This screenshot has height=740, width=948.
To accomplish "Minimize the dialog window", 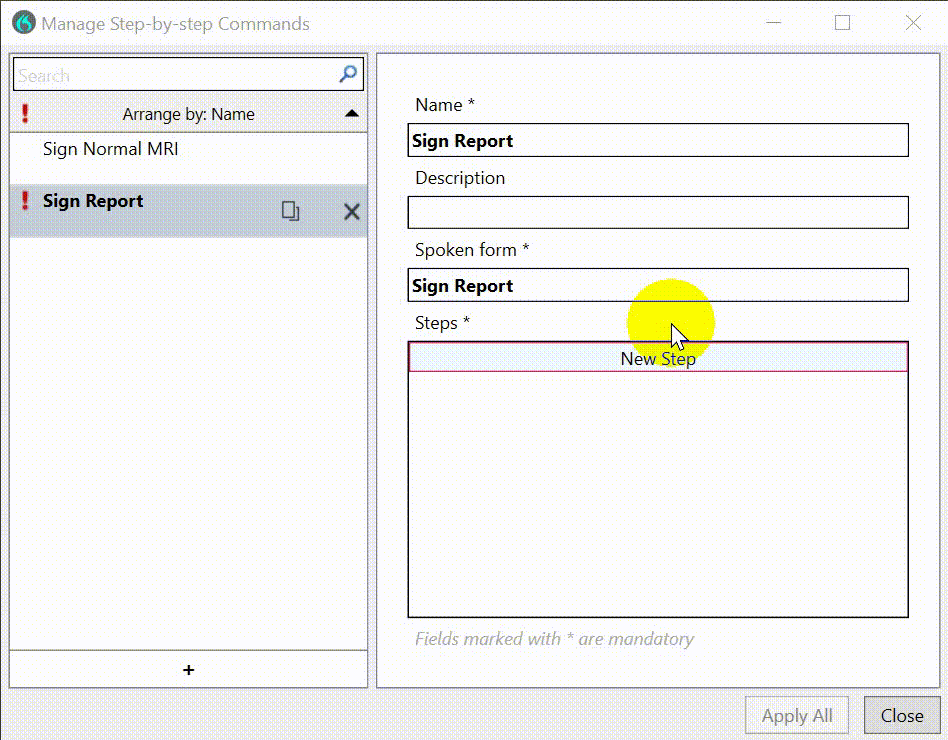I will 772,23.
